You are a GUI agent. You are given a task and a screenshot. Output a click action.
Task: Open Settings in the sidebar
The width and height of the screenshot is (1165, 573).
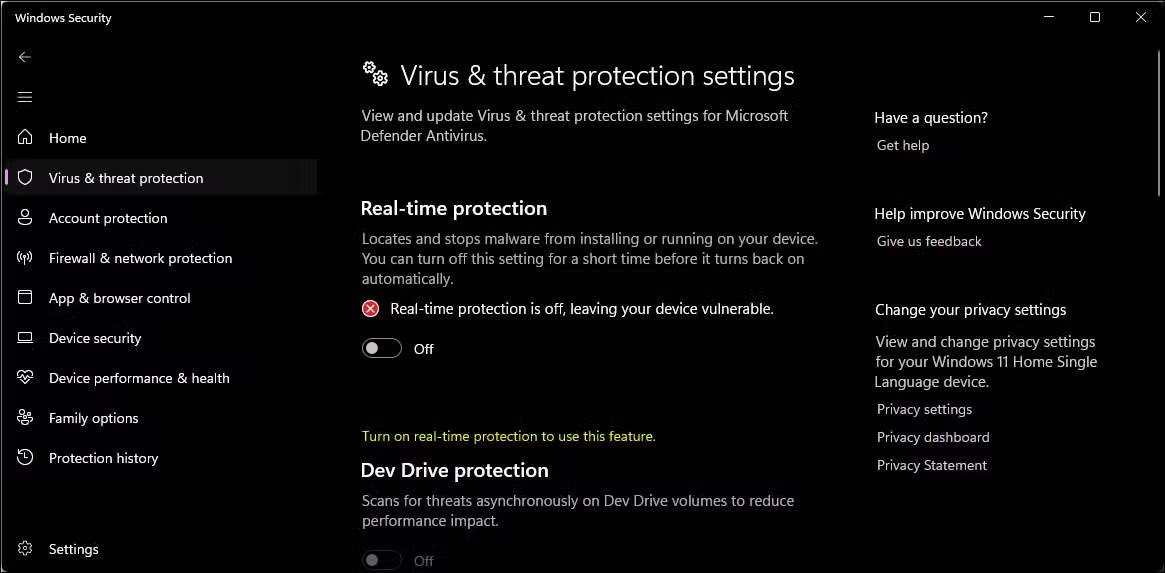coord(73,549)
